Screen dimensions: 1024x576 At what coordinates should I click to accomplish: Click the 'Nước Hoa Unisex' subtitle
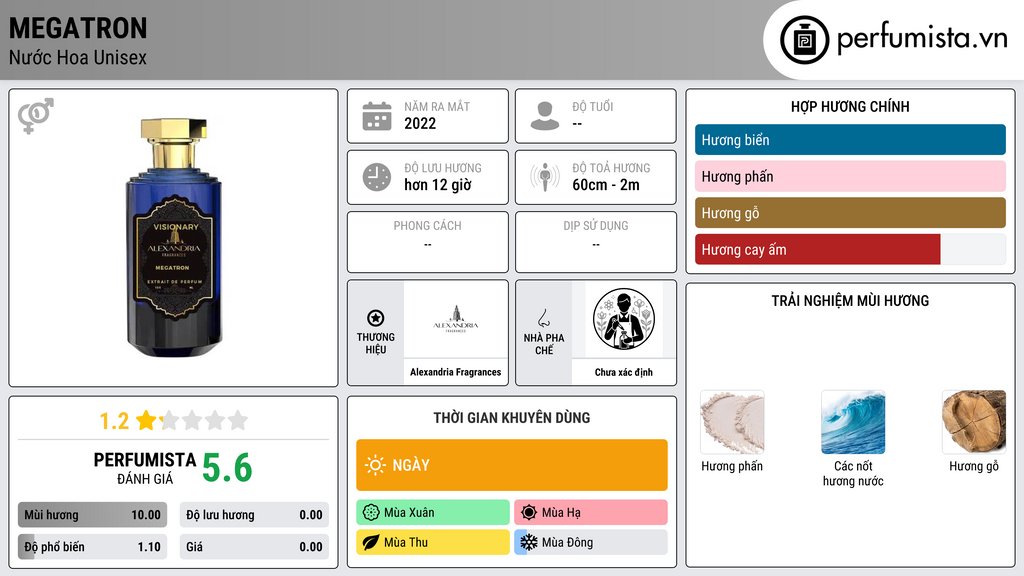pyautogui.click(x=78, y=57)
